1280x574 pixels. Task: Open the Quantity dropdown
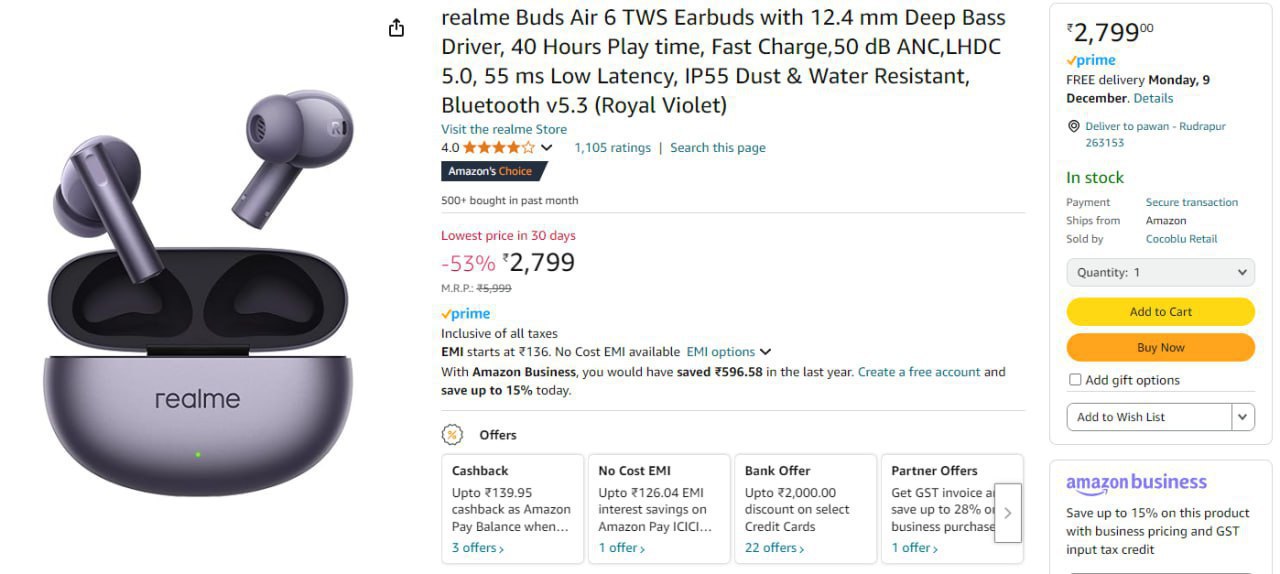pyautogui.click(x=1160, y=272)
